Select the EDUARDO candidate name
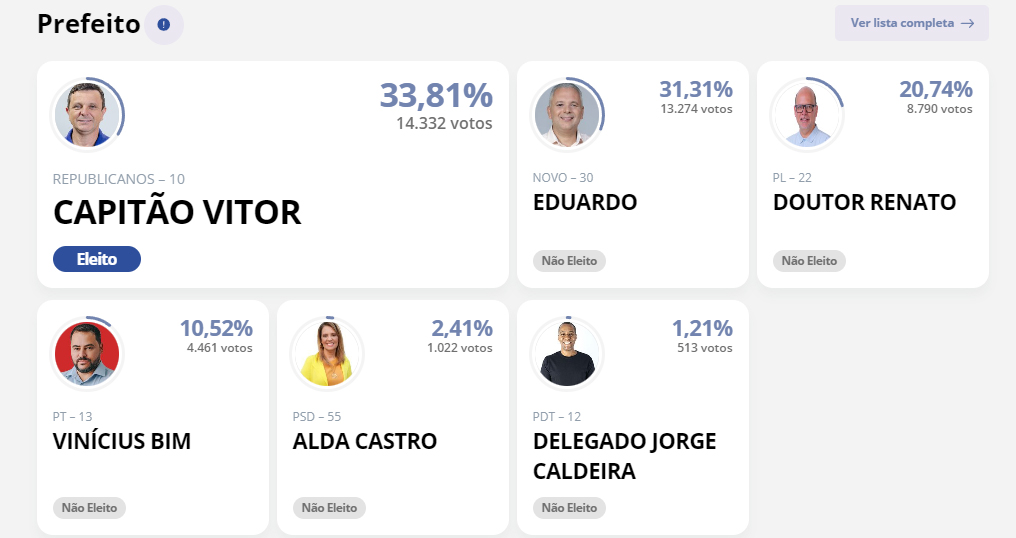This screenshot has width=1016, height=538. [585, 202]
